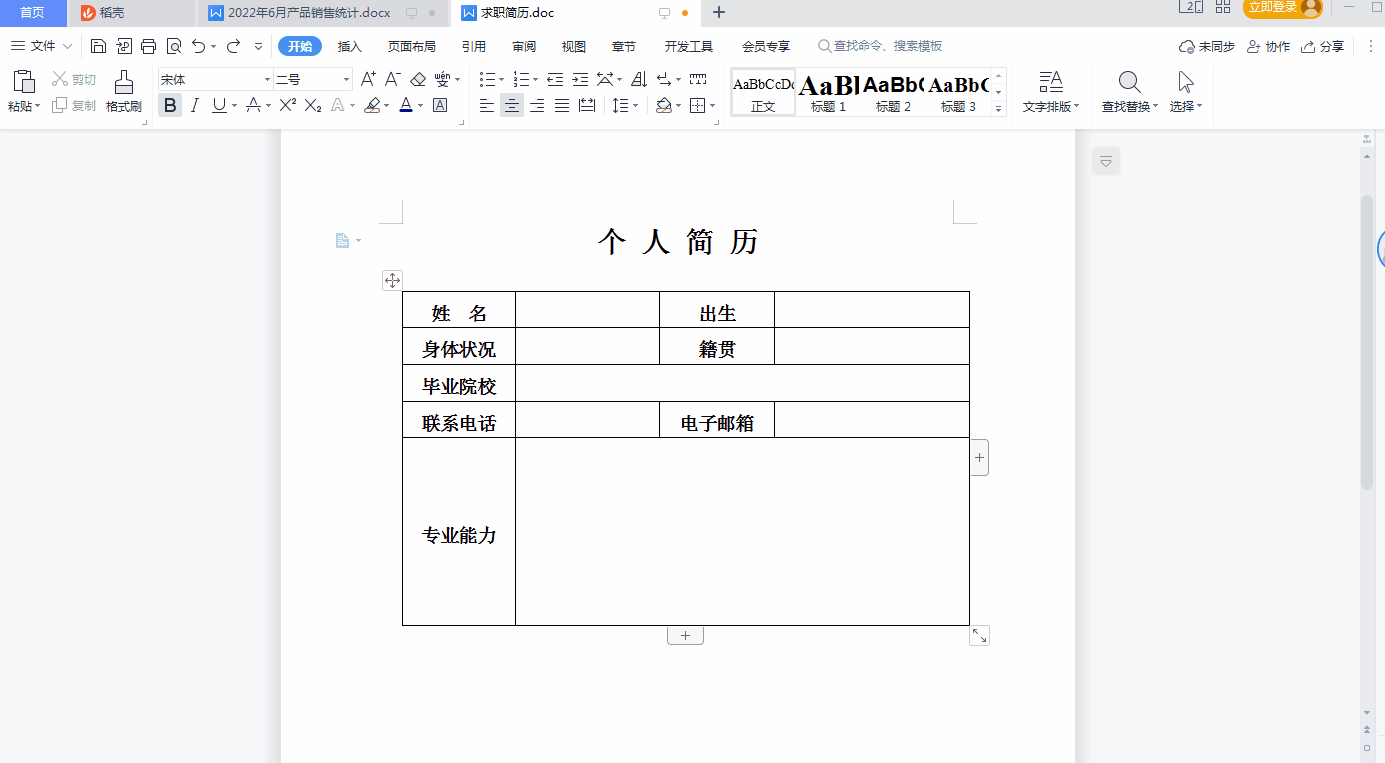The width and height of the screenshot is (1385, 763).
Task: Increase font size with A+ icon
Action: [368, 79]
